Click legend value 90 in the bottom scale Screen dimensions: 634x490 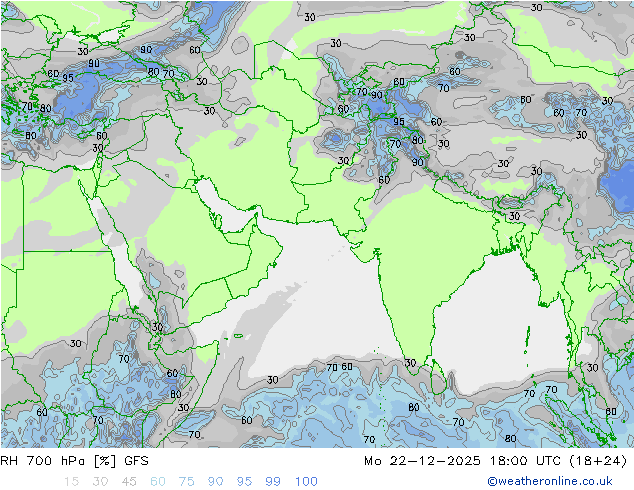(215, 481)
